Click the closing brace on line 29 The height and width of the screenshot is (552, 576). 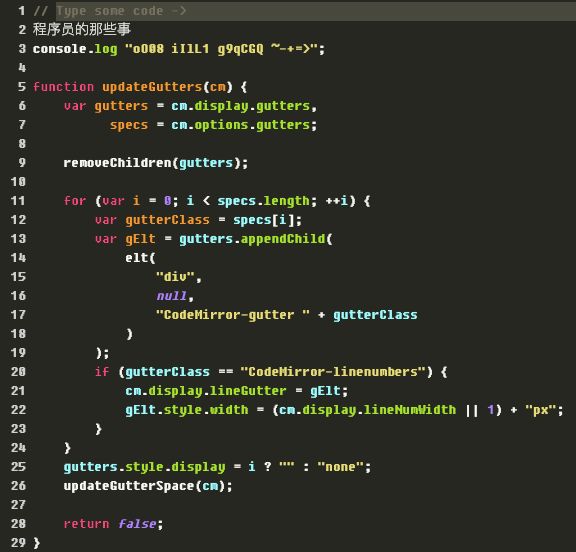36,543
